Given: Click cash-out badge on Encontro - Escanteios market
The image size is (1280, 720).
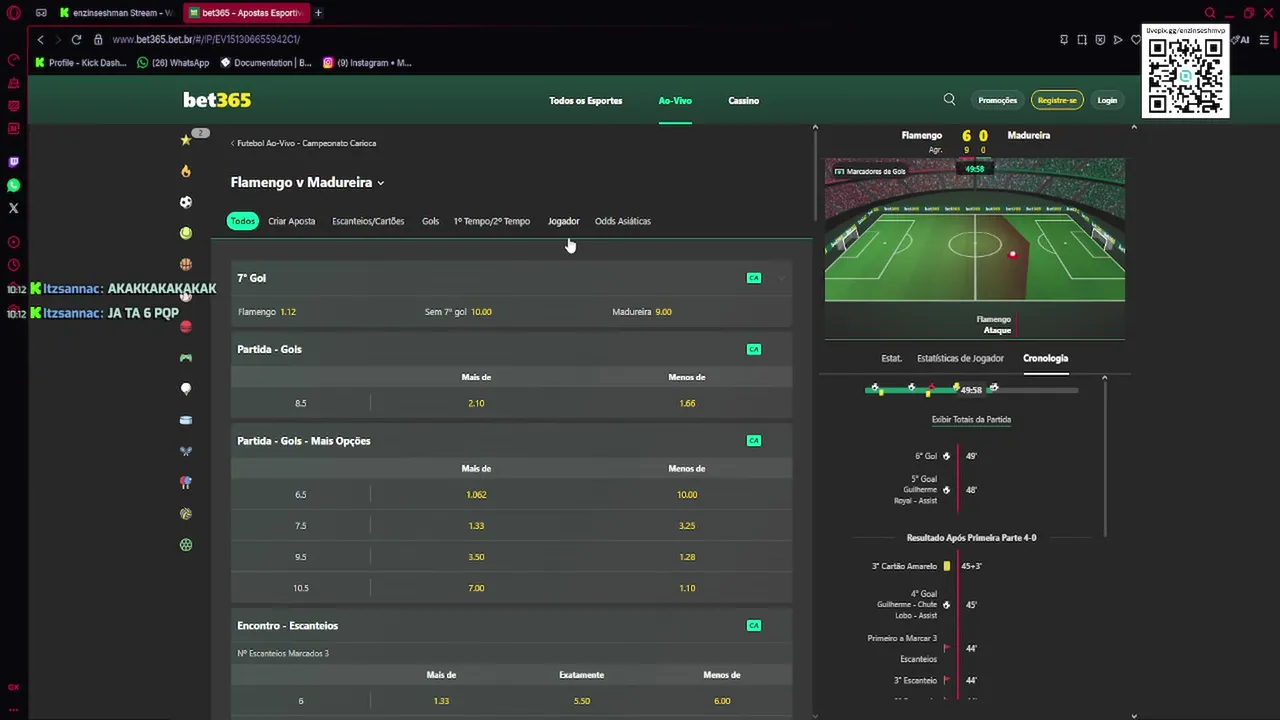Looking at the screenshot, I should coord(754,626).
